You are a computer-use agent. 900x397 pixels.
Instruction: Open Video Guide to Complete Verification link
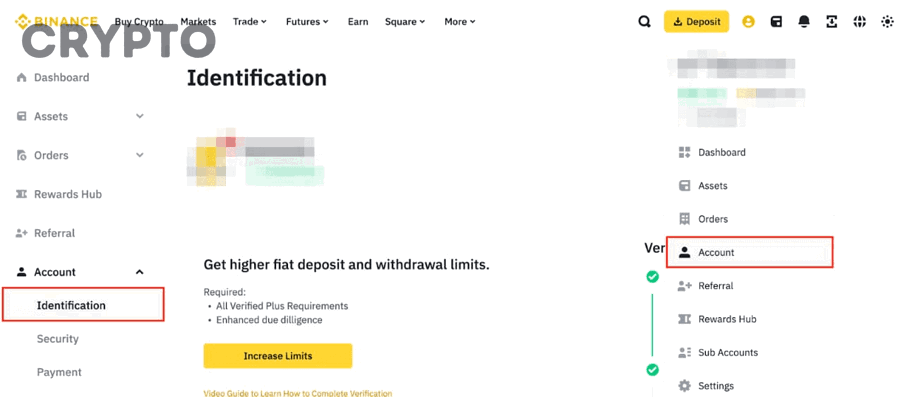click(x=298, y=393)
